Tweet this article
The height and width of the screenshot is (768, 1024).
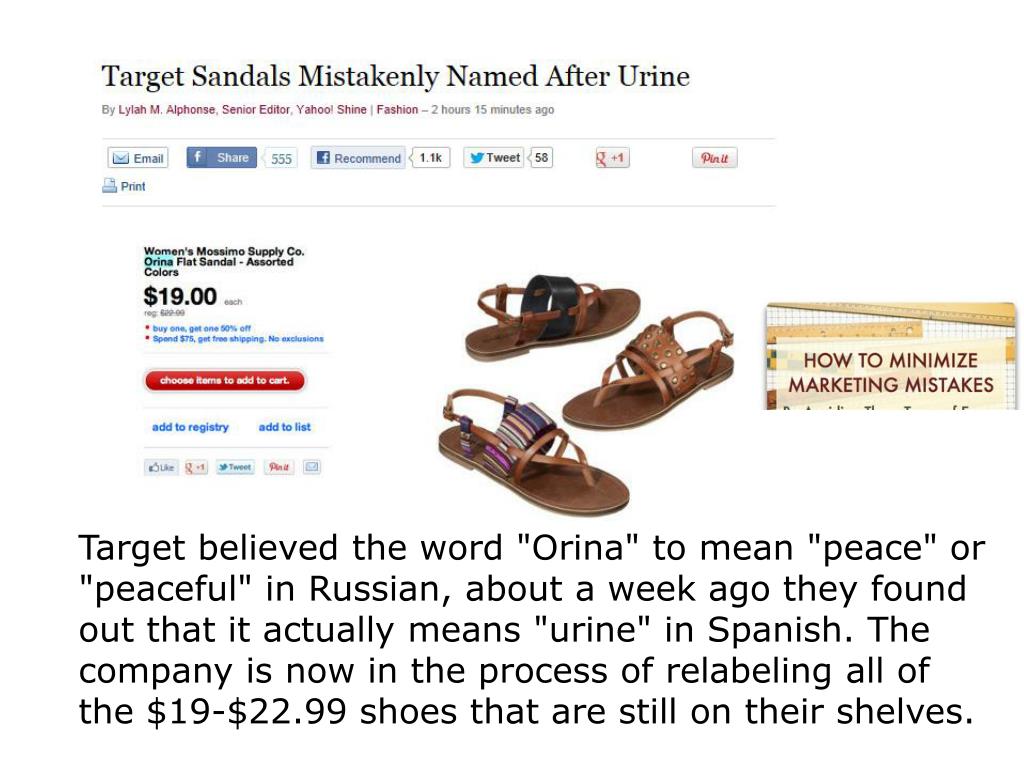pyautogui.click(x=494, y=157)
